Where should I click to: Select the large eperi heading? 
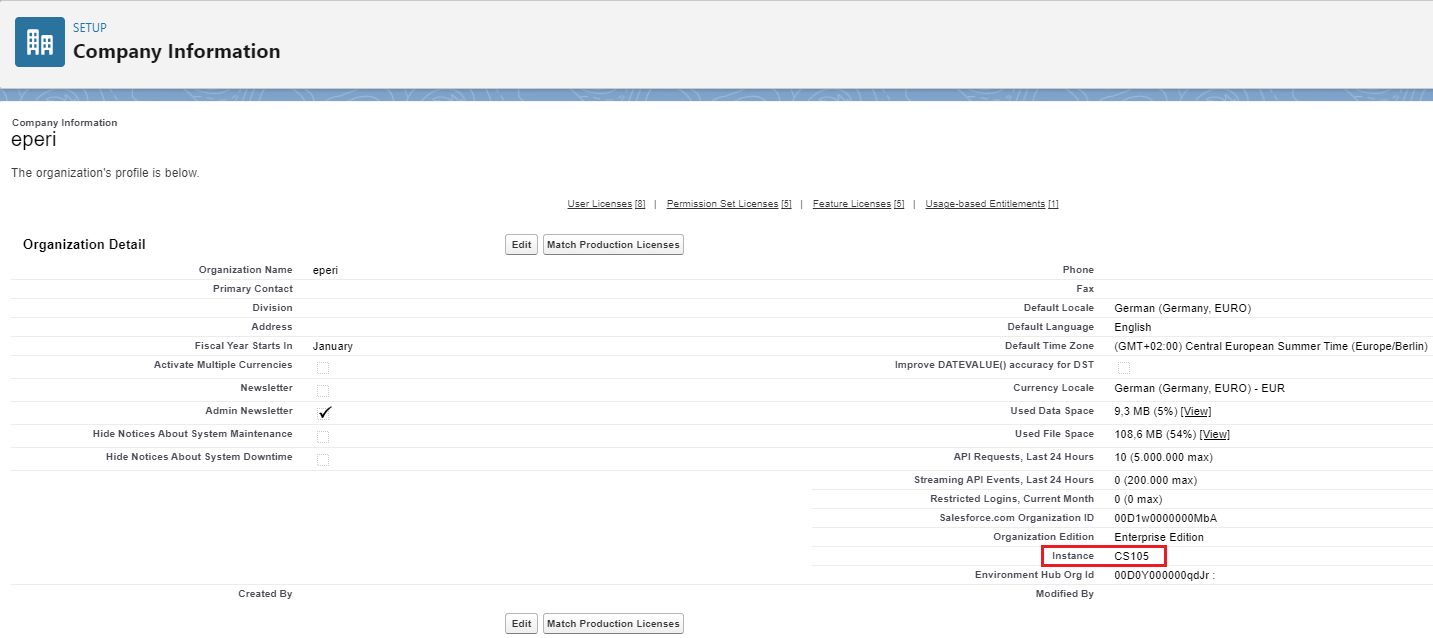[34, 141]
